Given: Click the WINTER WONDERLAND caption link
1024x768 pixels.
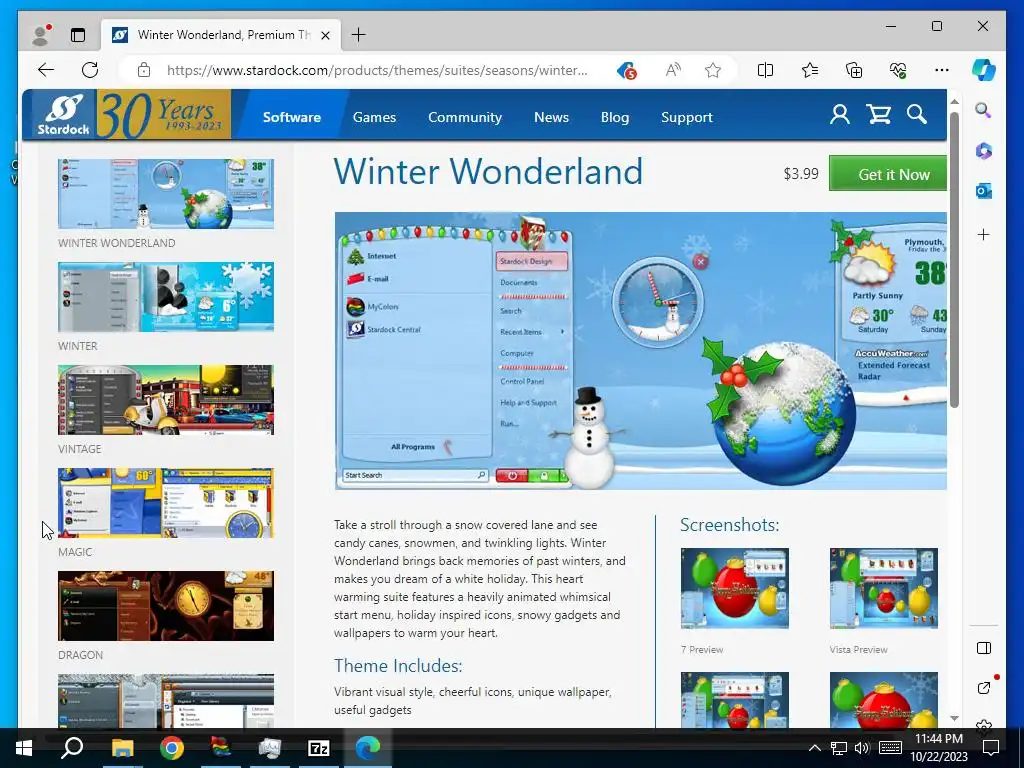Looking at the screenshot, I should click(x=116, y=243).
